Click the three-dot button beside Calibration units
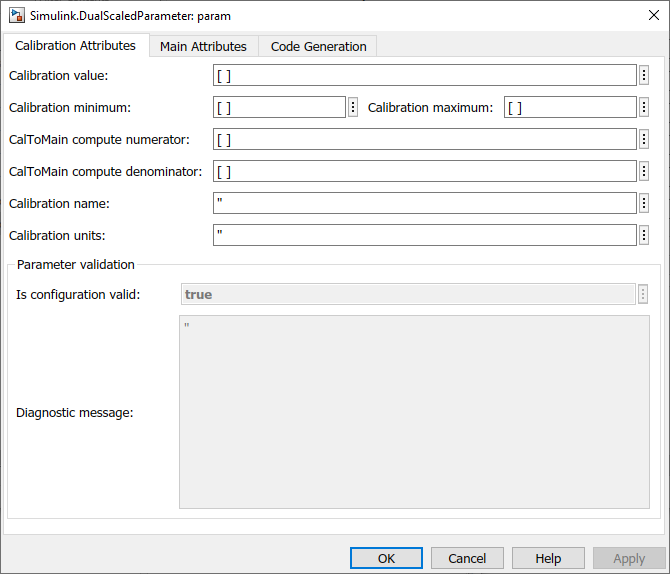The height and width of the screenshot is (574, 670). click(644, 236)
